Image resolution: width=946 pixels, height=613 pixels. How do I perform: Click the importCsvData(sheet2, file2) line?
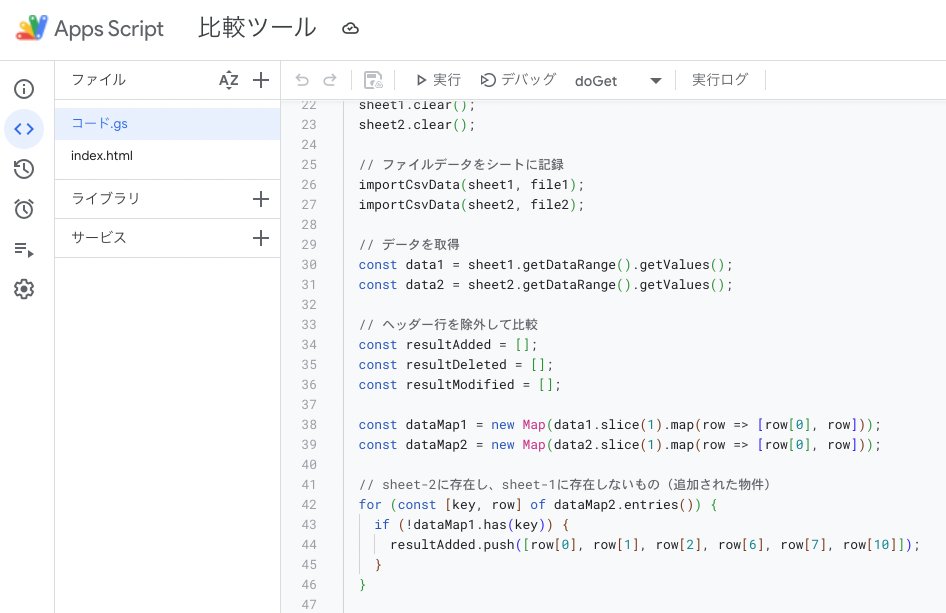pyautogui.click(x=471, y=205)
